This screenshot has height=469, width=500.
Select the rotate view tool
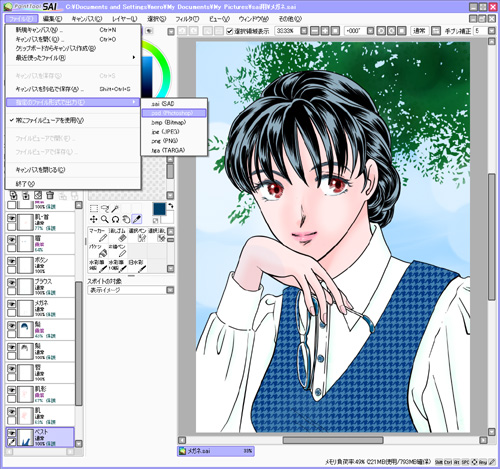[115, 219]
